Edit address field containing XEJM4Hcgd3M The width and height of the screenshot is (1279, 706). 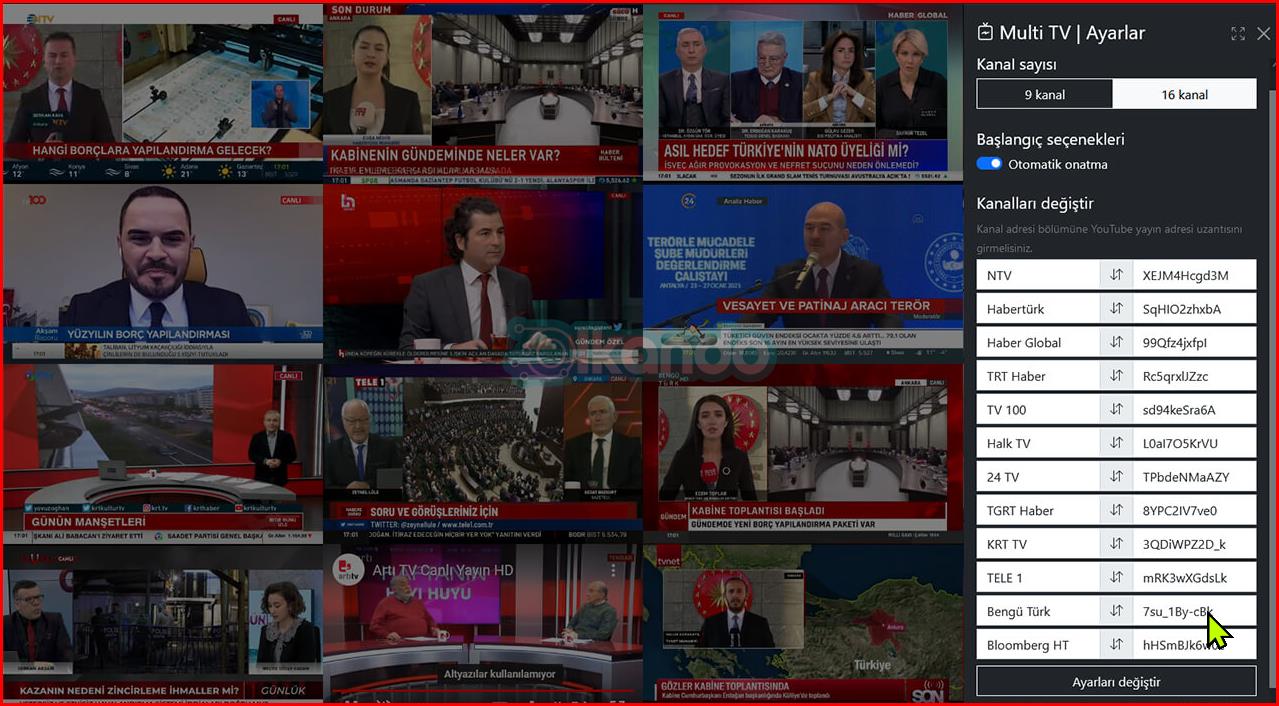coord(1195,275)
